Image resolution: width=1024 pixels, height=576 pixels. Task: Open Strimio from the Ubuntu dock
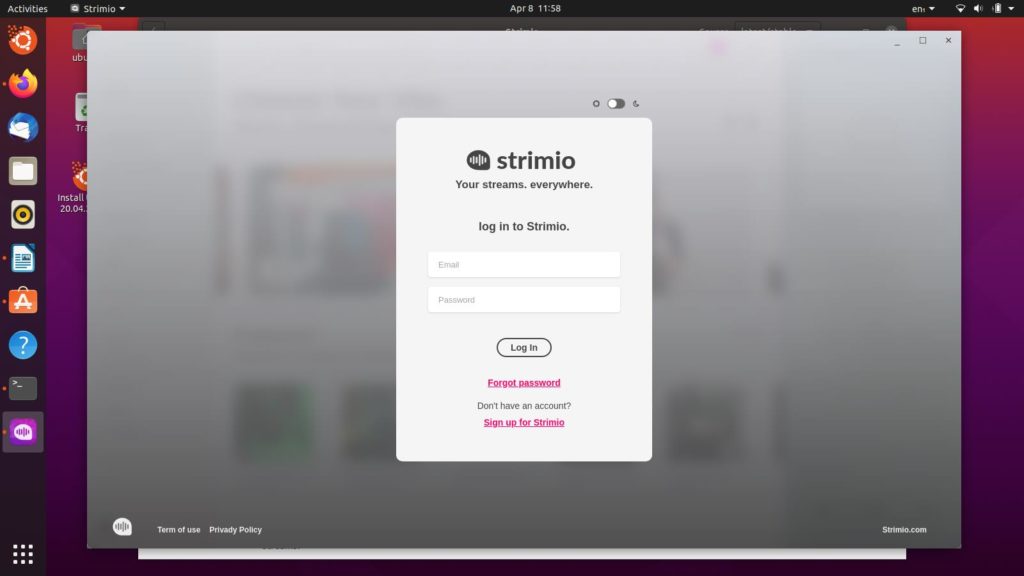[x=23, y=432]
